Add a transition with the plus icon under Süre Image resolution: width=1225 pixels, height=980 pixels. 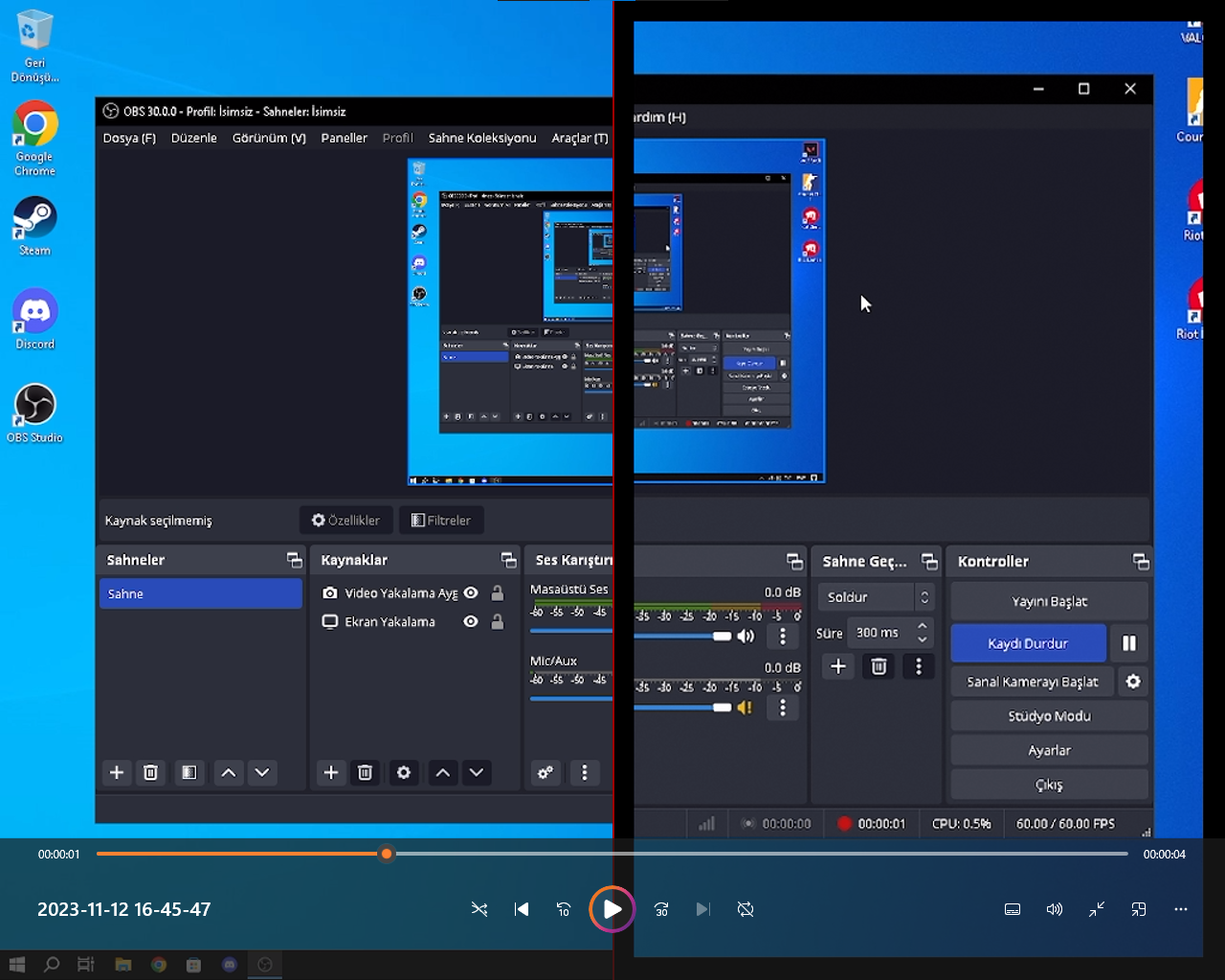click(838, 666)
